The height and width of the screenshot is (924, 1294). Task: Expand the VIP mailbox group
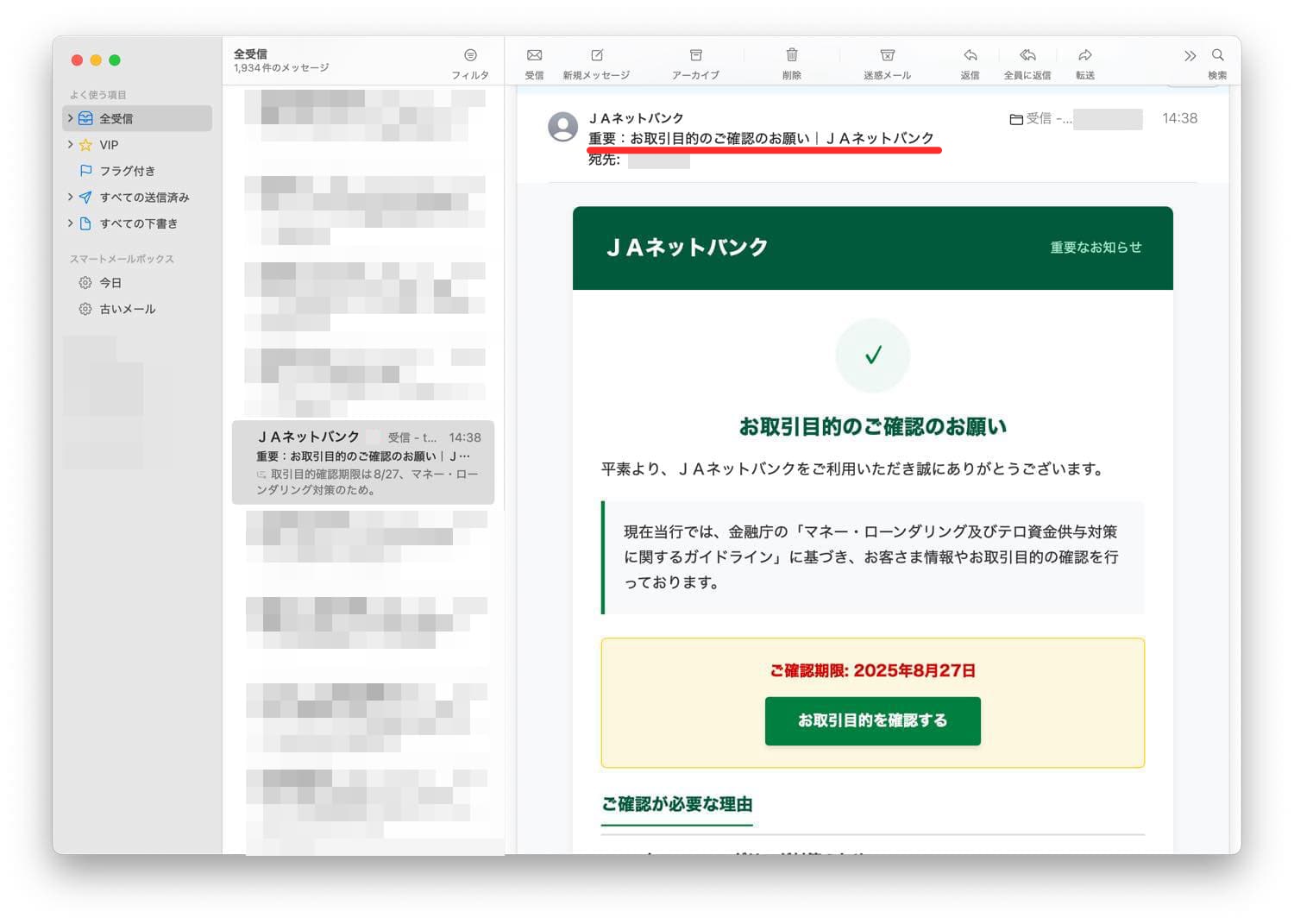pyautogui.click(x=70, y=145)
